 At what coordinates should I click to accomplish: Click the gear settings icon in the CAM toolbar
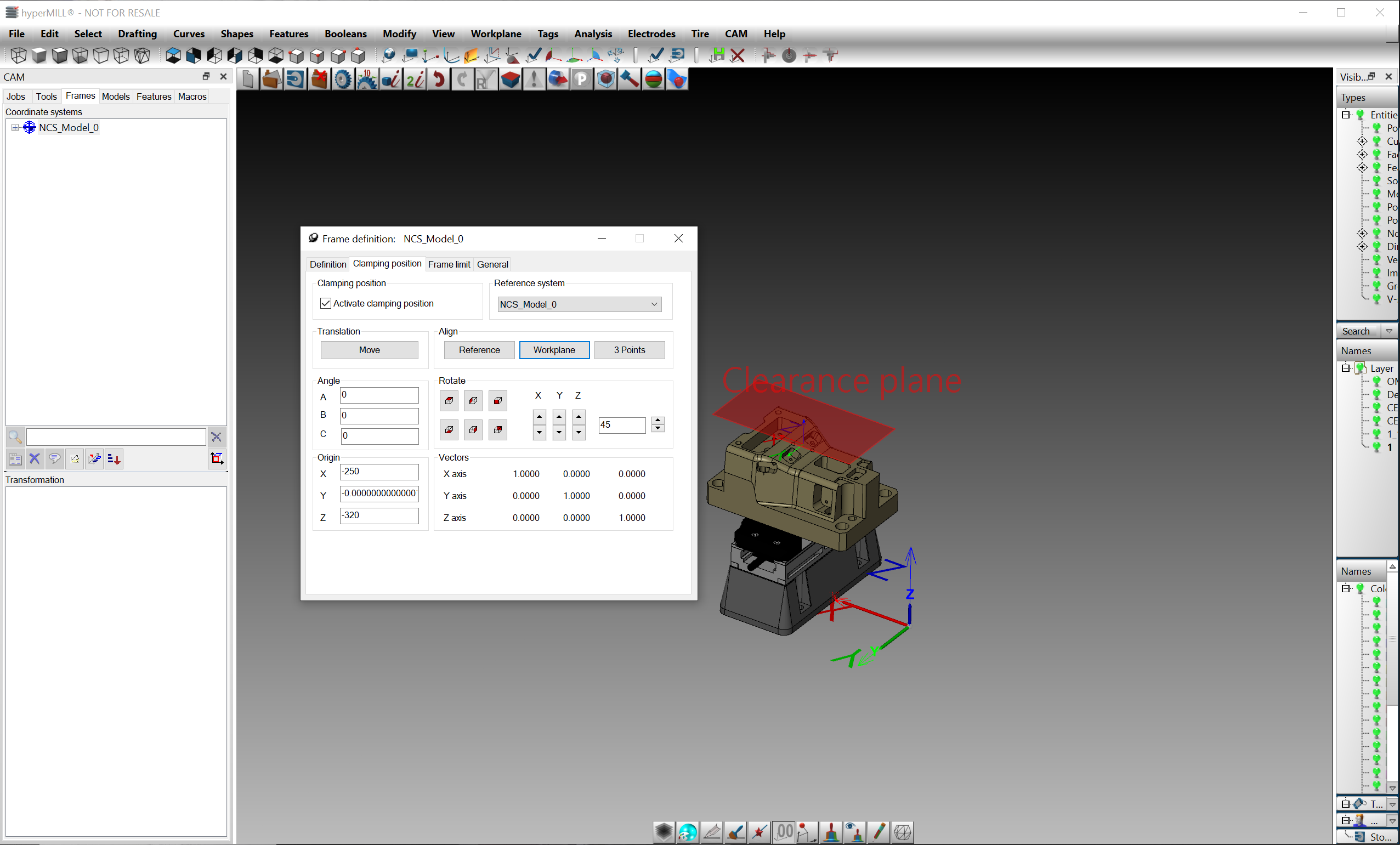[x=343, y=80]
